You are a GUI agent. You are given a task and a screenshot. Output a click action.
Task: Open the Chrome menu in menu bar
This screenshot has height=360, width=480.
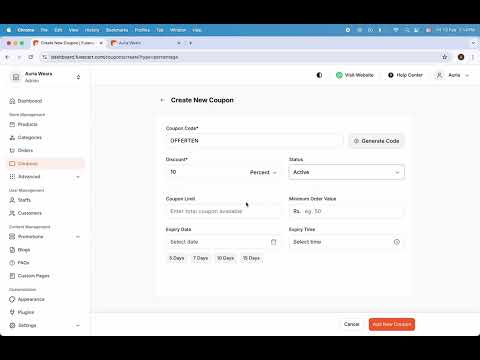(x=26, y=30)
